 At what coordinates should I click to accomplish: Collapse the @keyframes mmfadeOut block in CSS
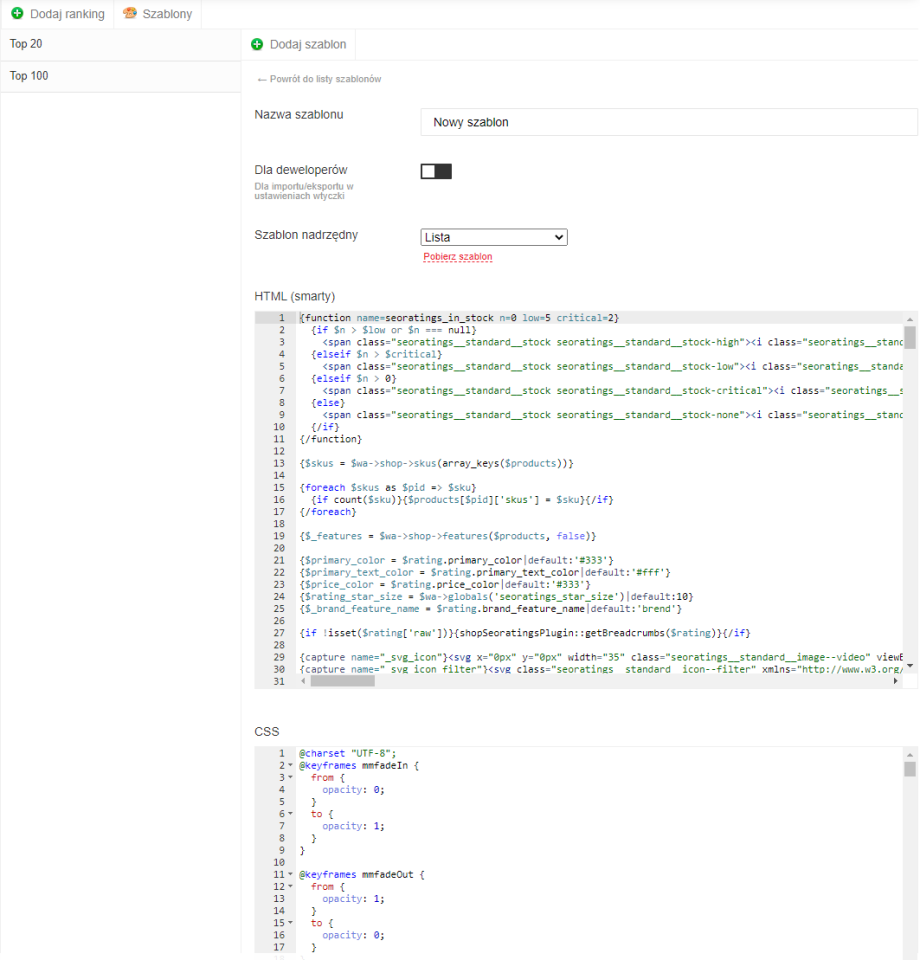pyautogui.click(x=290, y=874)
